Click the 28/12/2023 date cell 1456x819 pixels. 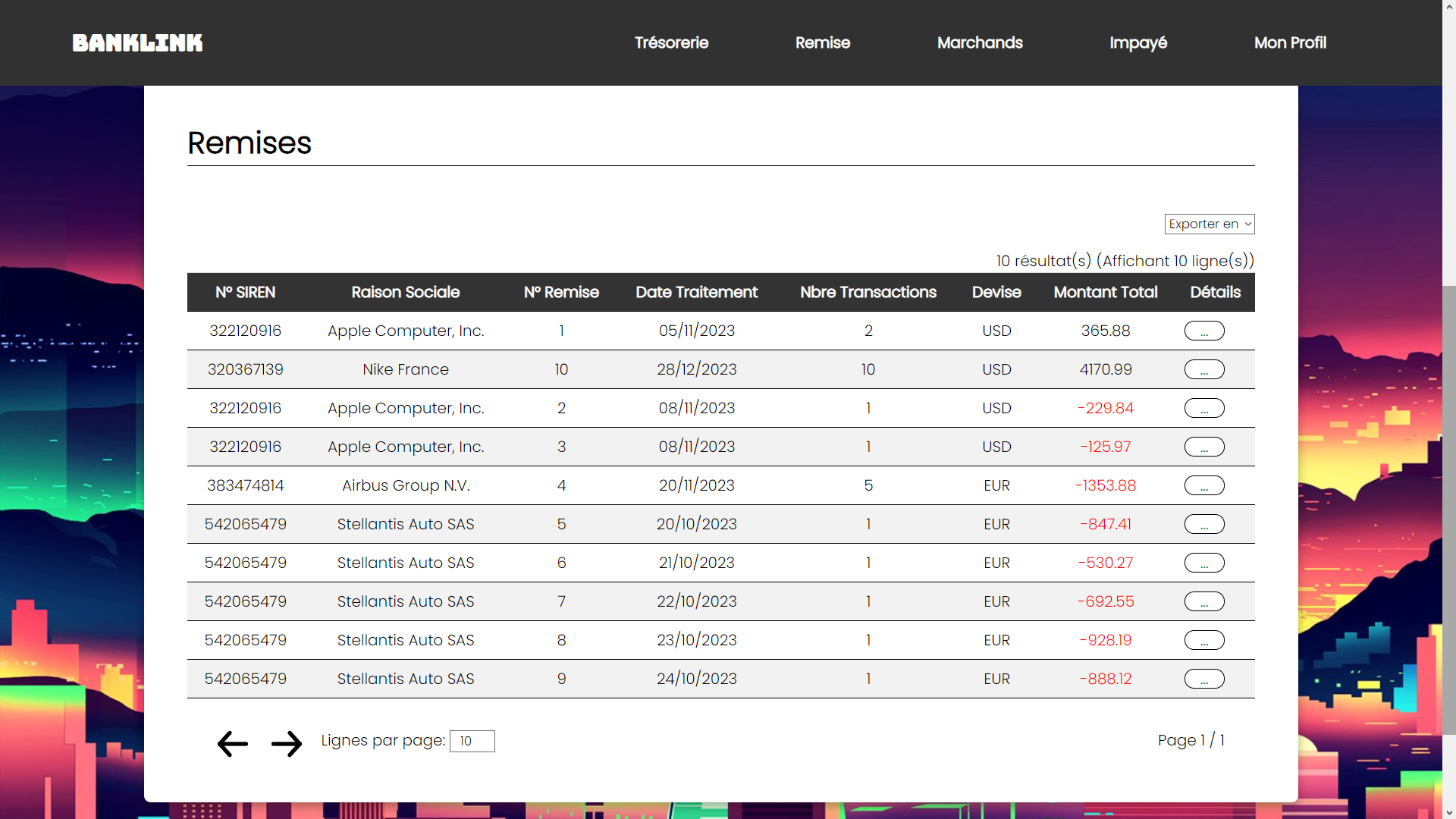click(x=696, y=369)
